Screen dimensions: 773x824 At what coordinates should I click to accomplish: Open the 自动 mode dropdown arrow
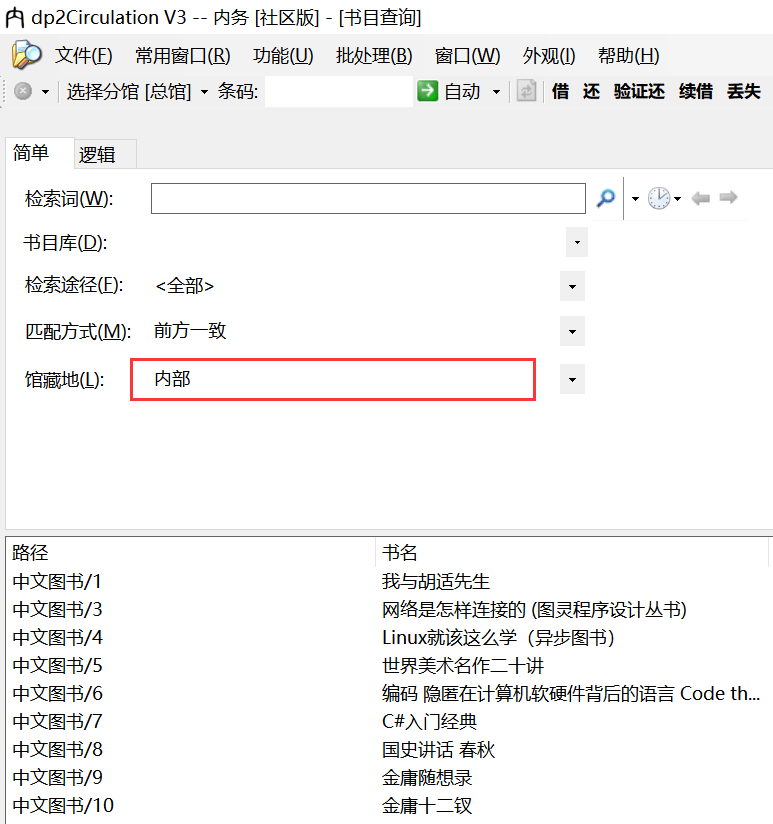(x=496, y=92)
